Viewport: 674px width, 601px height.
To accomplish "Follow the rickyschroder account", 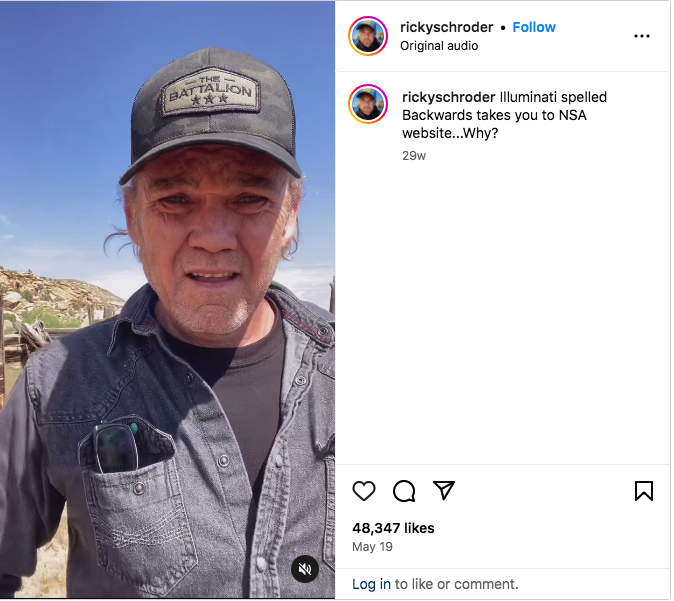I will (x=534, y=27).
